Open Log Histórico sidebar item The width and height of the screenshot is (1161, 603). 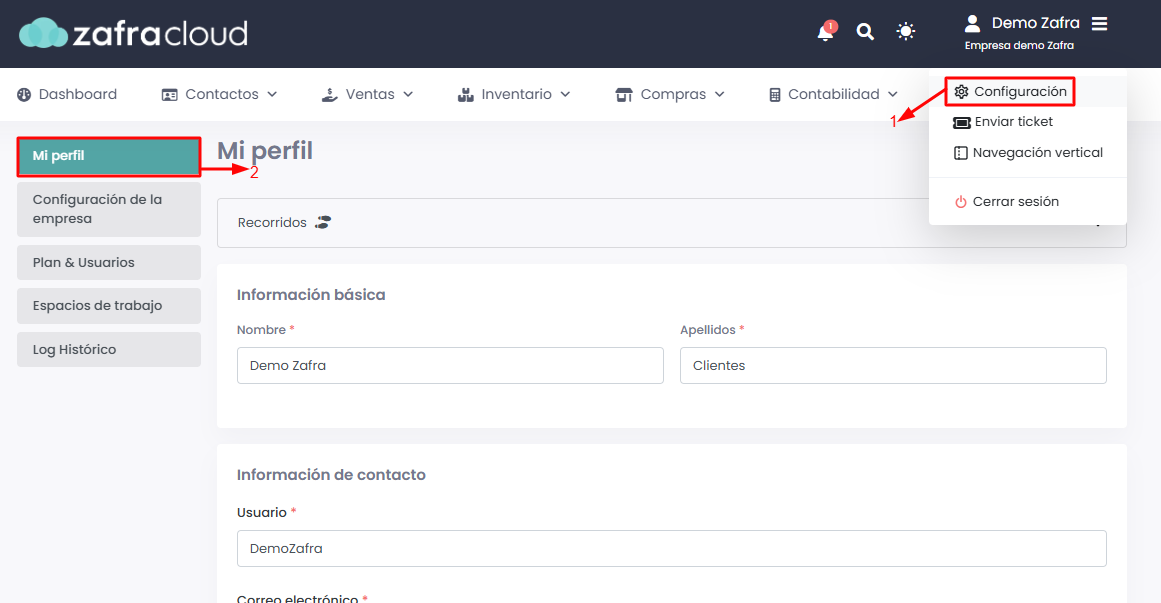click(x=109, y=350)
